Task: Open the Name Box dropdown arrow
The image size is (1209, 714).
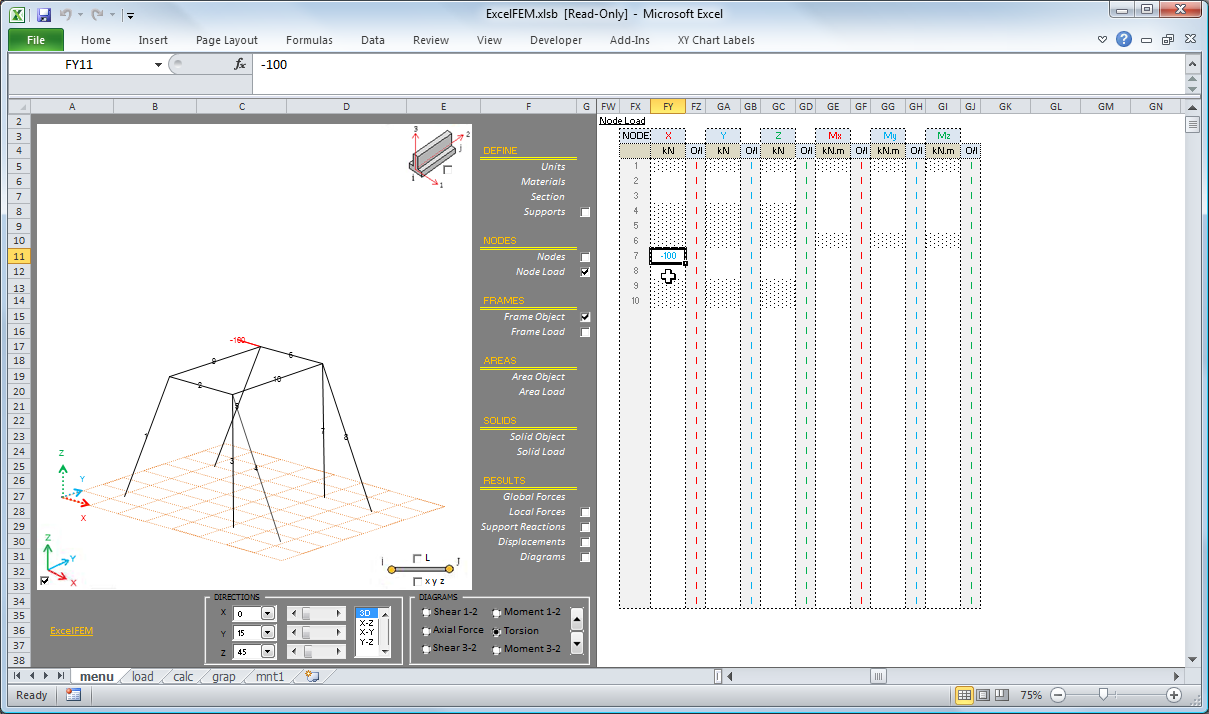Action: [x=158, y=65]
